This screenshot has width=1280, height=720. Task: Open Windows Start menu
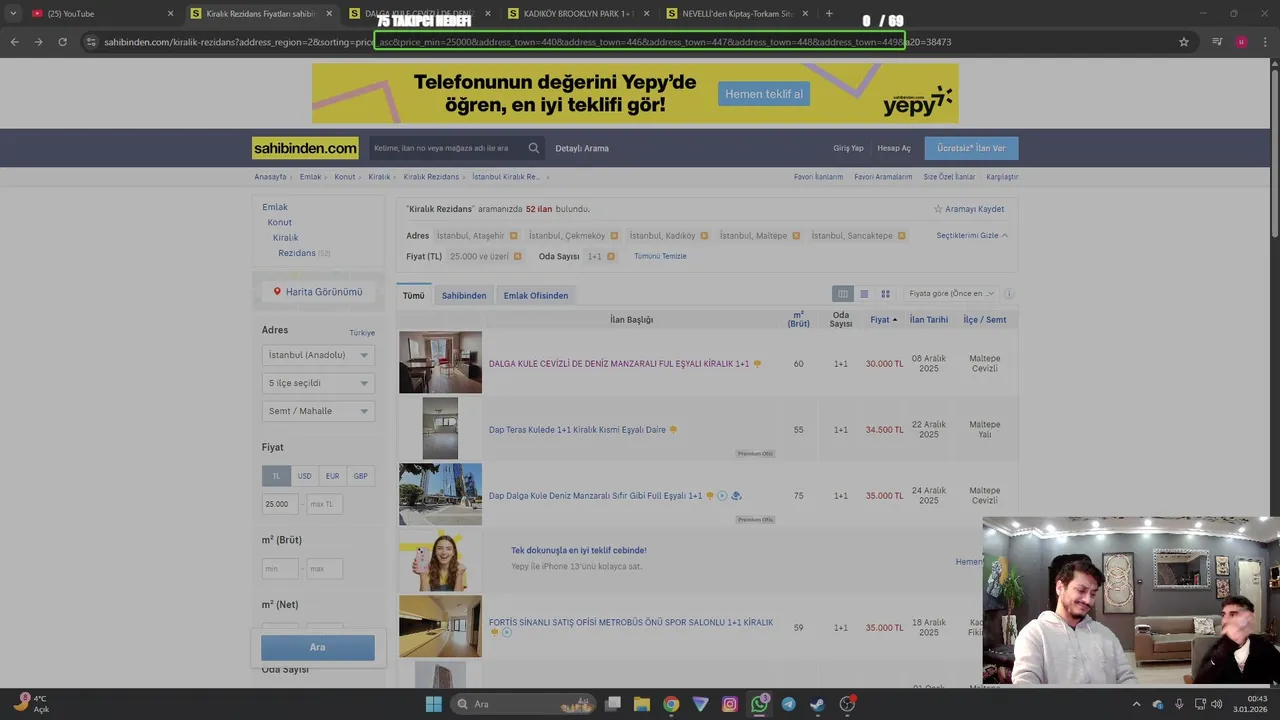(433, 704)
